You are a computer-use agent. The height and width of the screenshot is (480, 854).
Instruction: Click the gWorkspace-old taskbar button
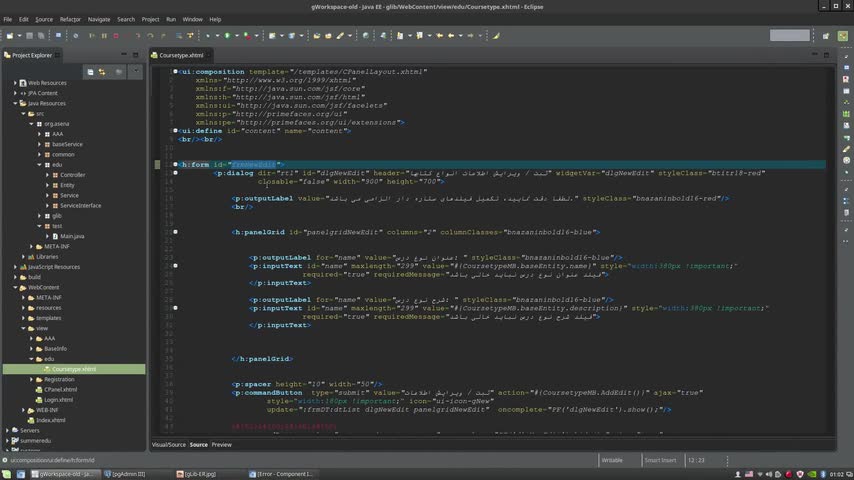coord(65,474)
